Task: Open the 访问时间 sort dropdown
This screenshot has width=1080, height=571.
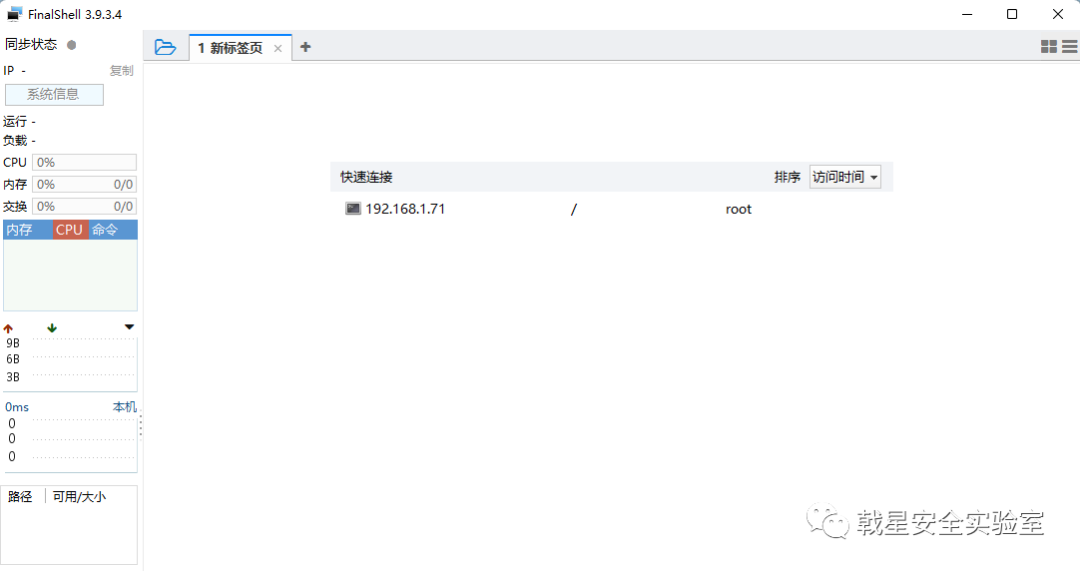Action: 844,177
